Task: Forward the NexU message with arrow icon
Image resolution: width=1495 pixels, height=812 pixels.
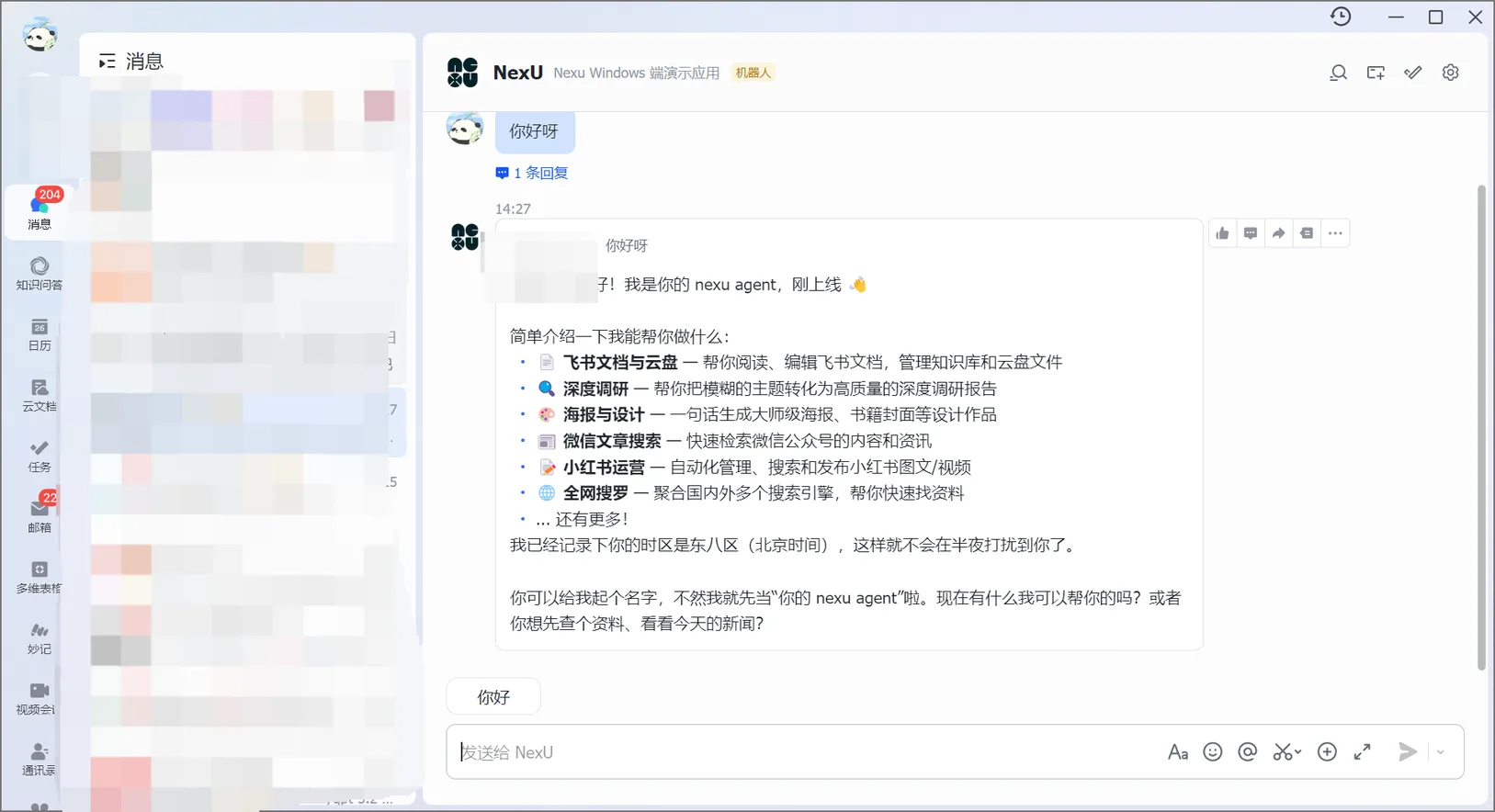Action: [1278, 233]
